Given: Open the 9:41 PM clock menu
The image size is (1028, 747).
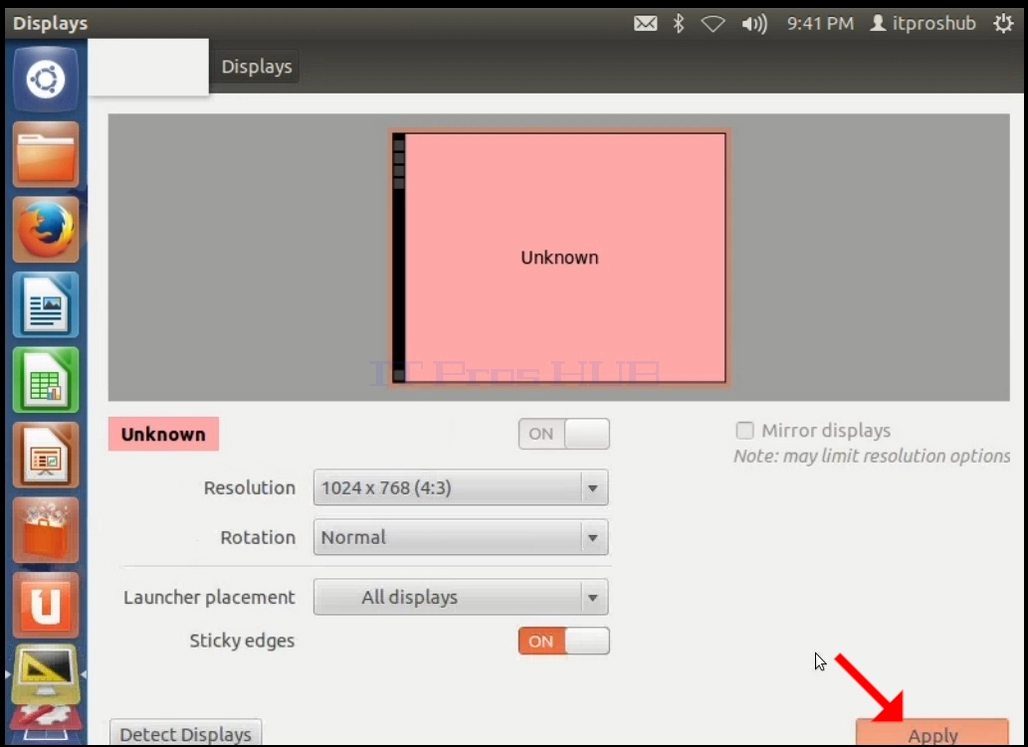Looking at the screenshot, I should (x=820, y=24).
